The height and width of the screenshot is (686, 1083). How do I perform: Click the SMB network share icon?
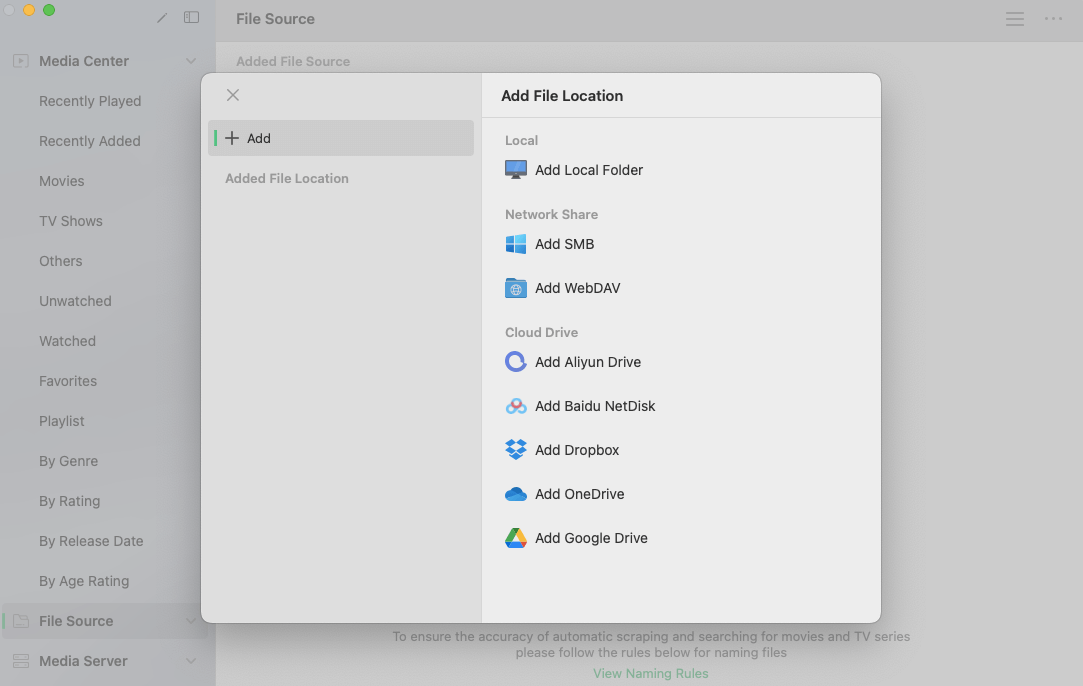[515, 244]
